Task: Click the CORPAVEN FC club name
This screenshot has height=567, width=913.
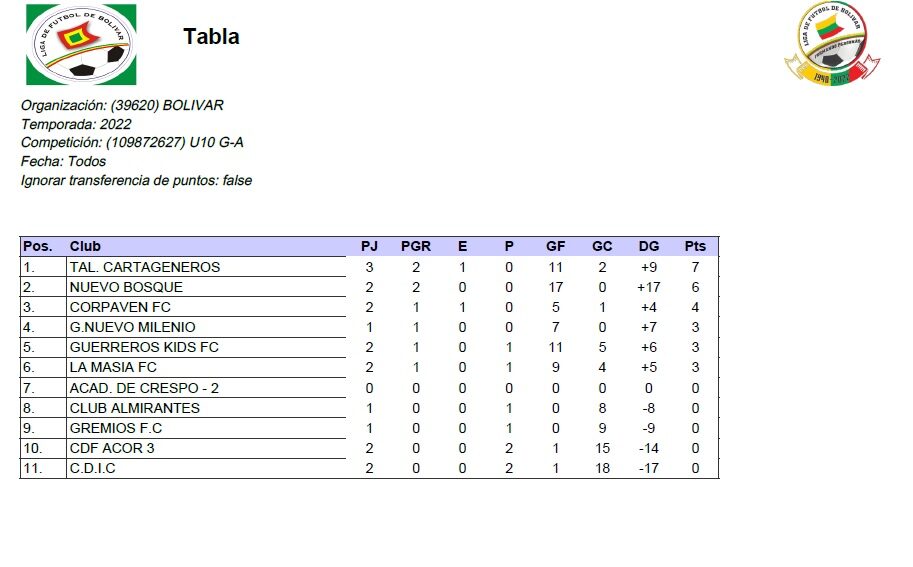Action: [120, 307]
